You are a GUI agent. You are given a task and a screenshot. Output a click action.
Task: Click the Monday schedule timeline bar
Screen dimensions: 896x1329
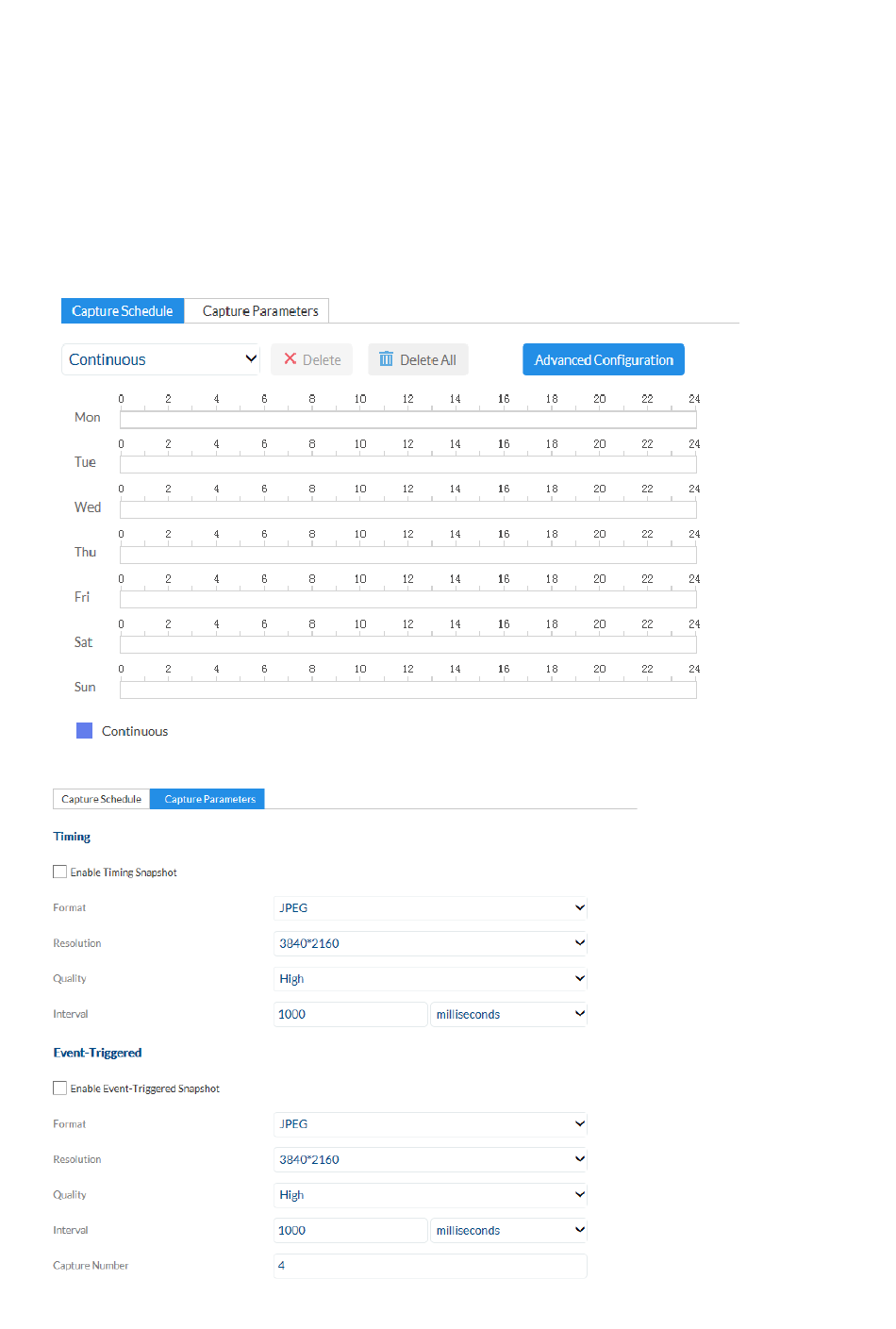(x=407, y=420)
